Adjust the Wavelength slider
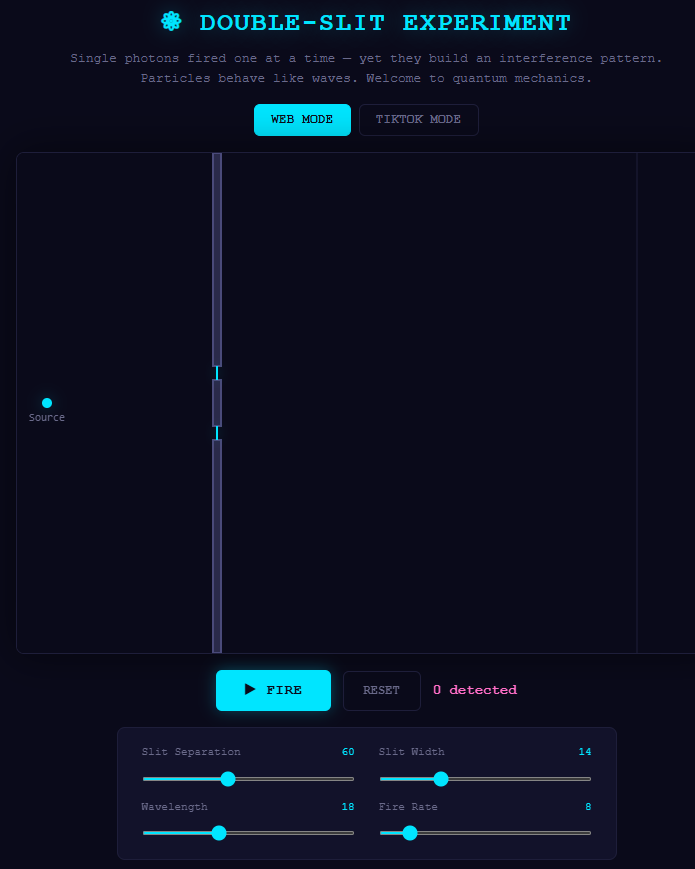Viewport: 695px width, 869px height. (x=248, y=833)
